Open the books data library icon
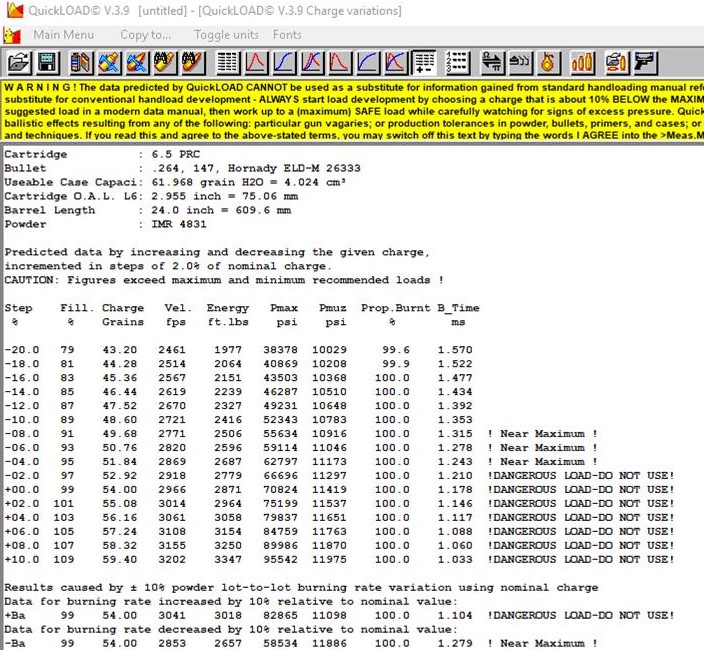Screen dimensions: 704x650 (x=81, y=62)
